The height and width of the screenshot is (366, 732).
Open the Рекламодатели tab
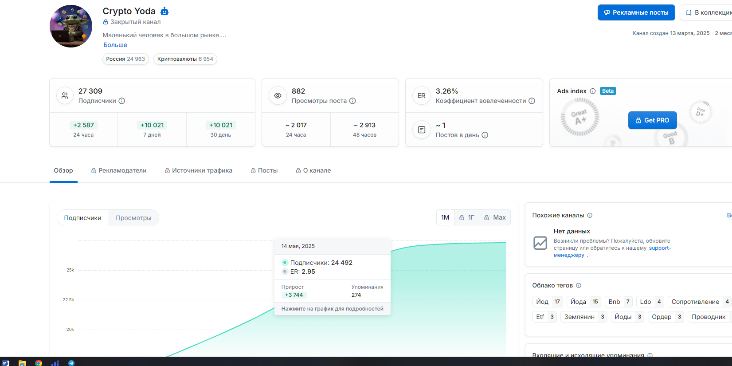(119, 171)
